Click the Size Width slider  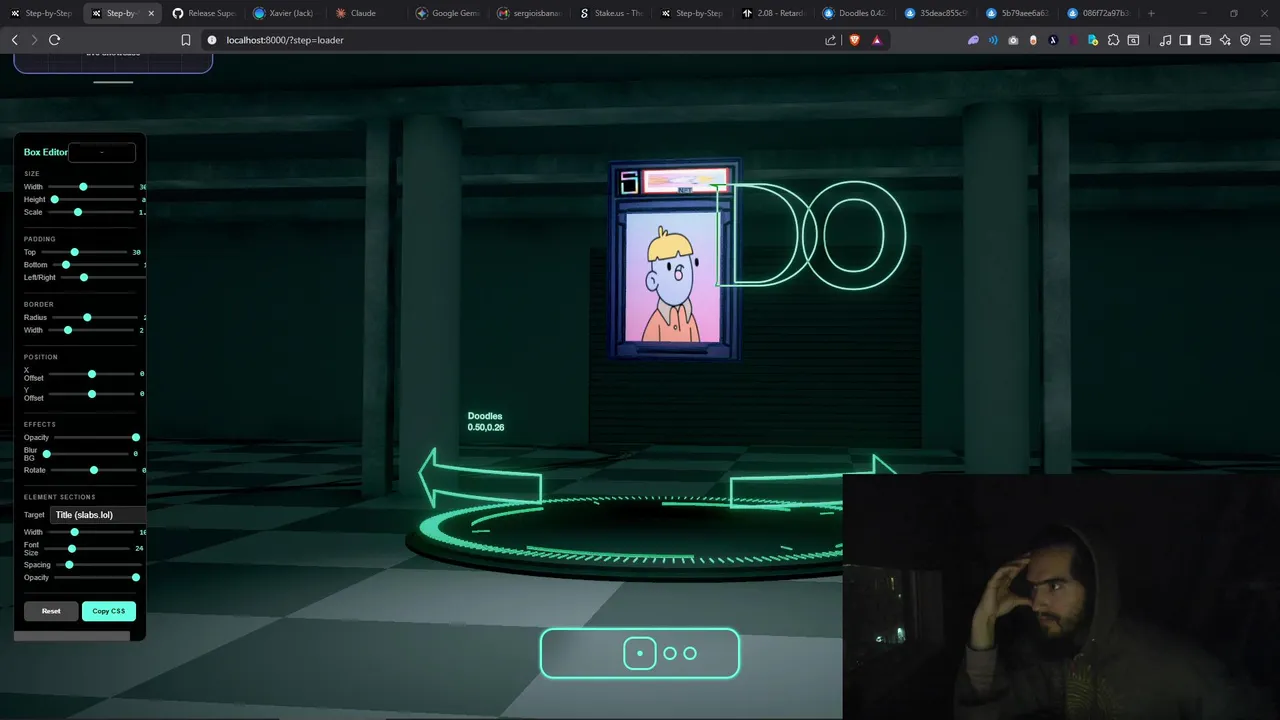click(91, 187)
